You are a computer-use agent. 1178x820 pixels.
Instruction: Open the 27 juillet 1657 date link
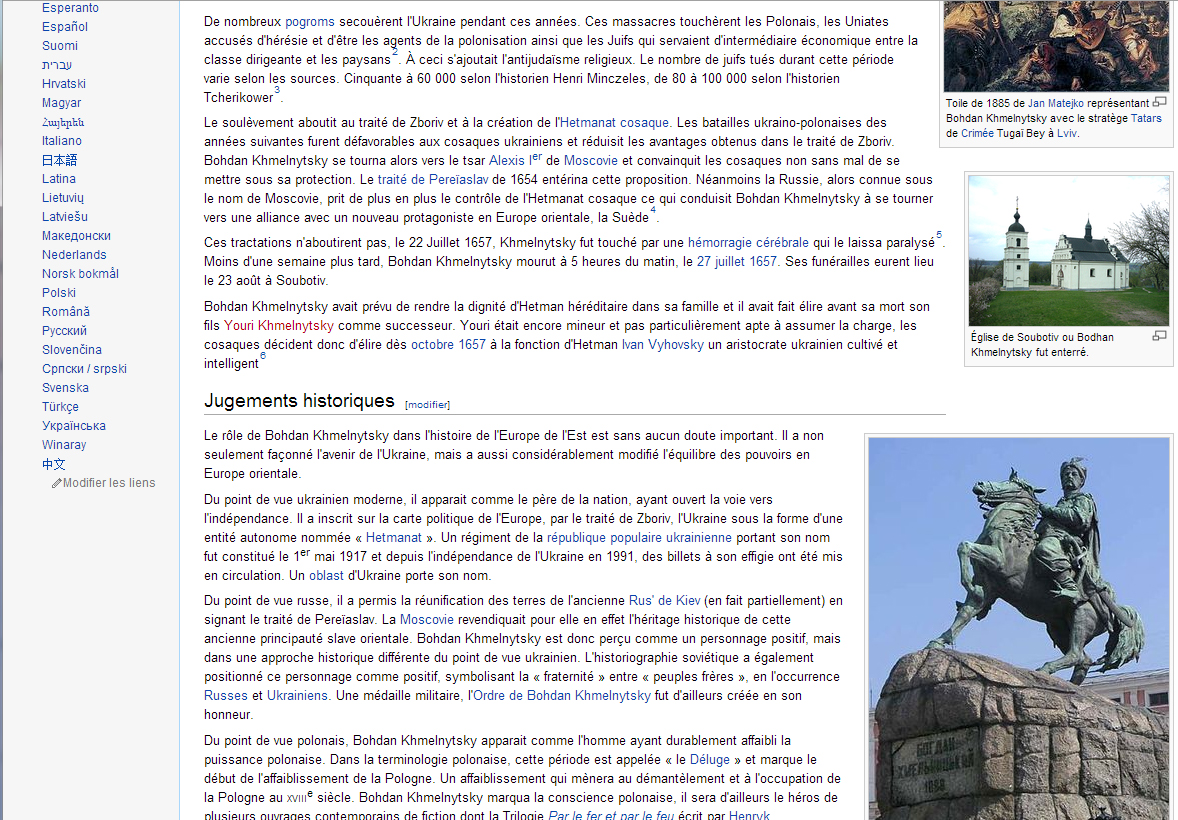tap(736, 262)
